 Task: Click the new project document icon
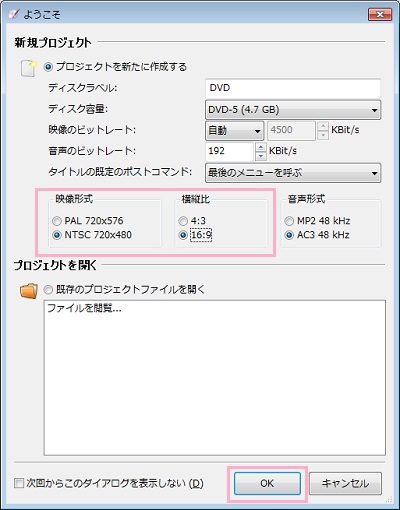[x=28, y=68]
